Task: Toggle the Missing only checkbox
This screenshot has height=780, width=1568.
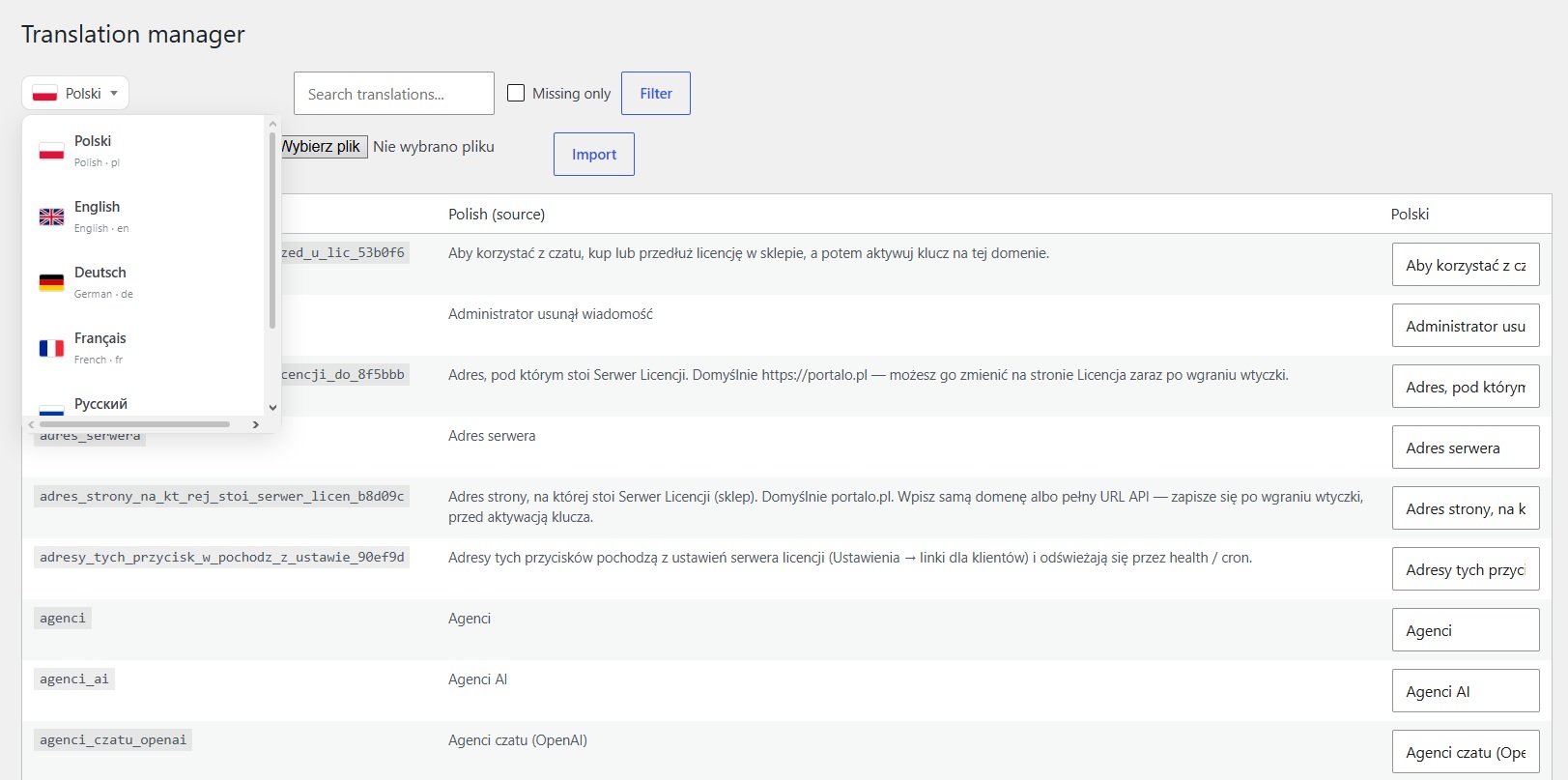Action: pyautogui.click(x=516, y=93)
